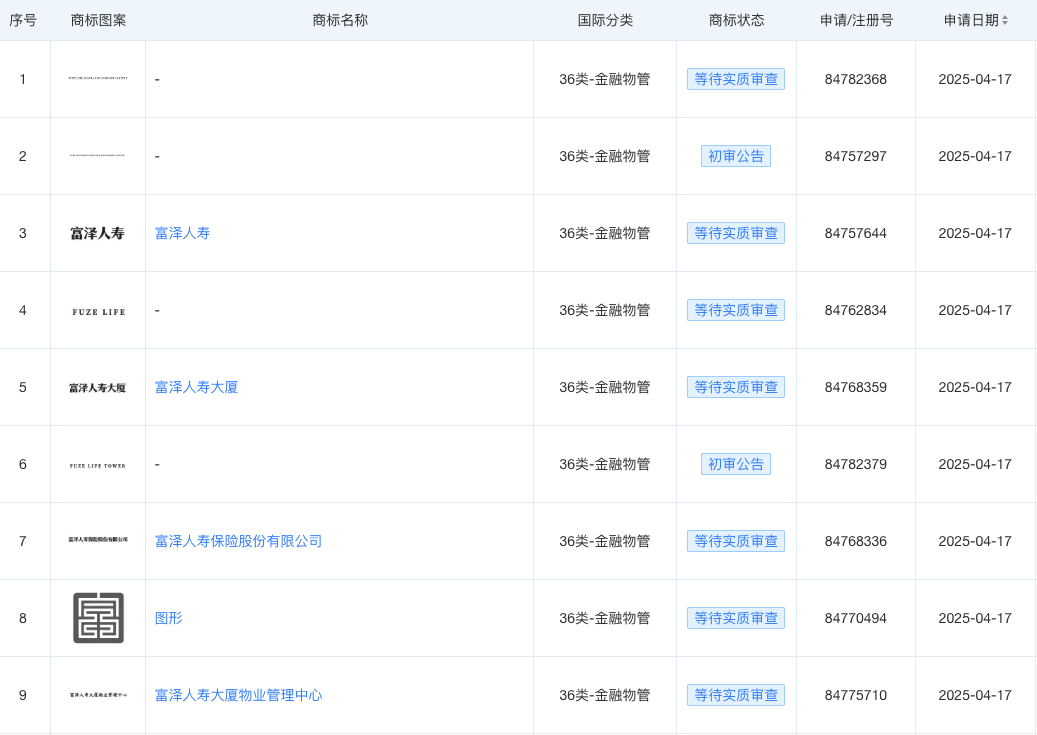Click the 富泽人寿大厦 trademark image in row 5
The width and height of the screenshot is (1037, 735).
coord(98,388)
